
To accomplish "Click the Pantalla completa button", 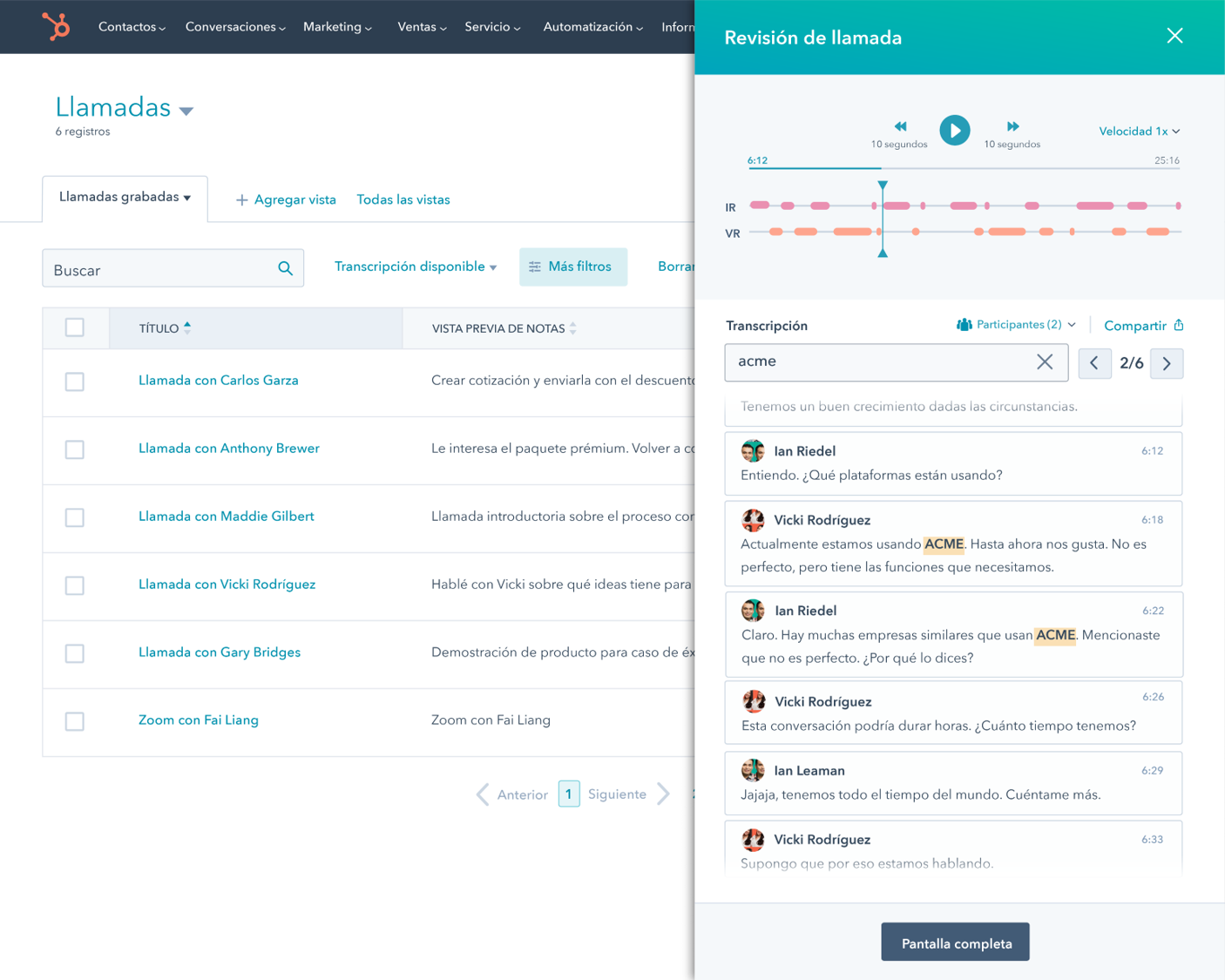I will 956,942.
